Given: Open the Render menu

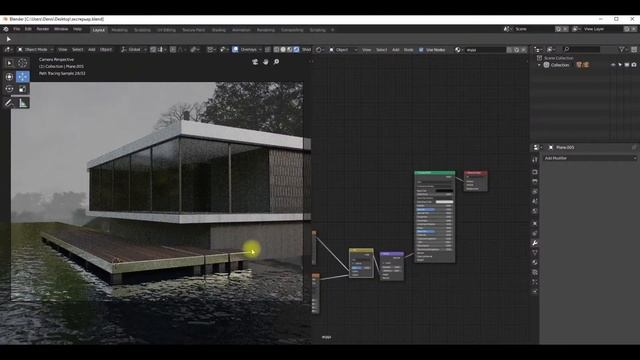Looking at the screenshot, I should 43,29.
